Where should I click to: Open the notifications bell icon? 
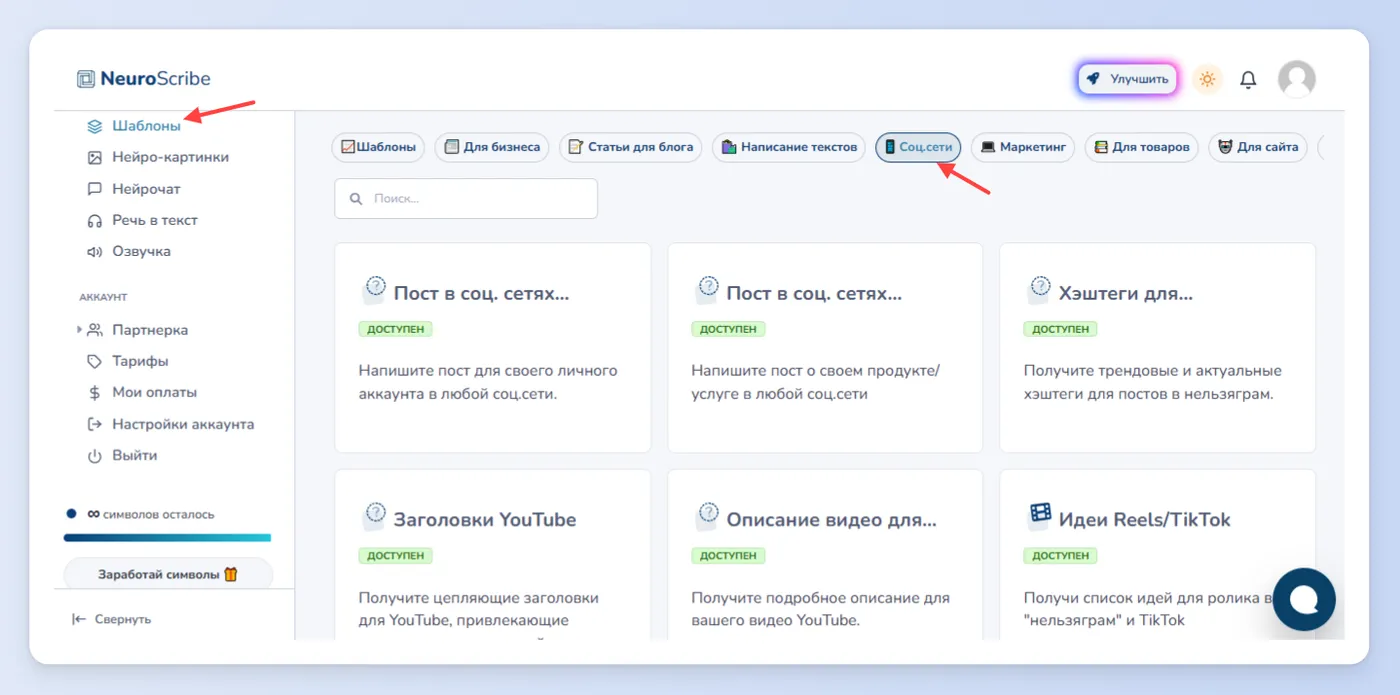(x=1248, y=79)
